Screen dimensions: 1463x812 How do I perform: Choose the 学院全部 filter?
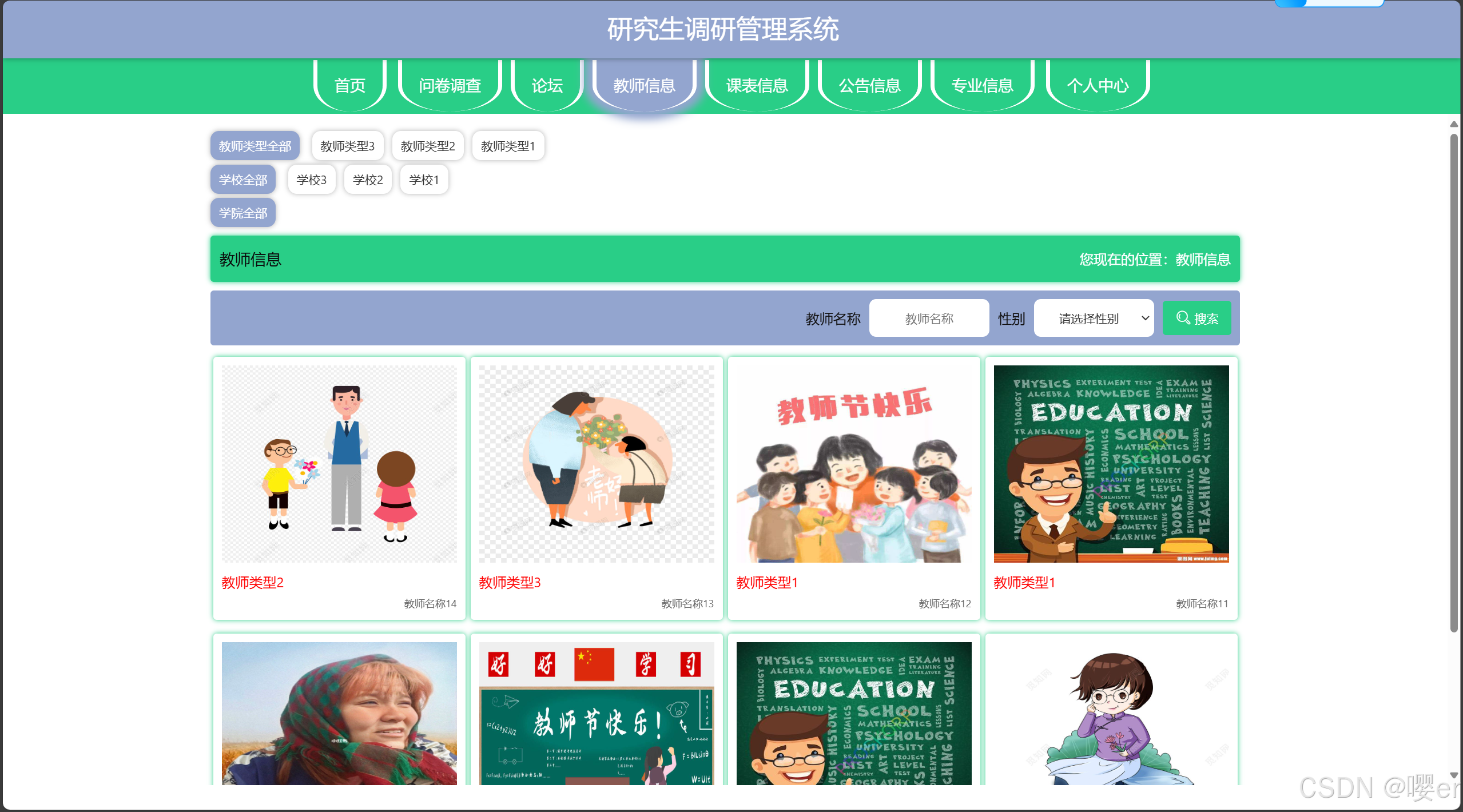pyautogui.click(x=242, y=213)
